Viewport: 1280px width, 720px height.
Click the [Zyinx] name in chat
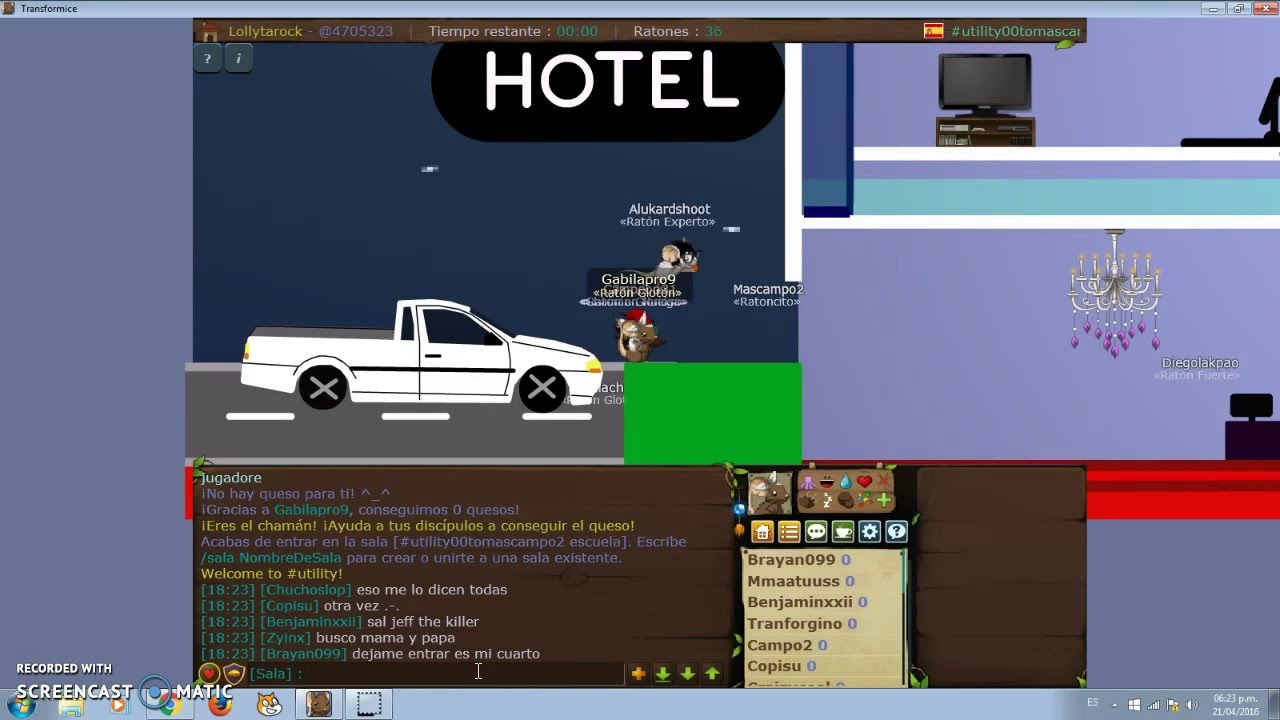tap(286, 638)
